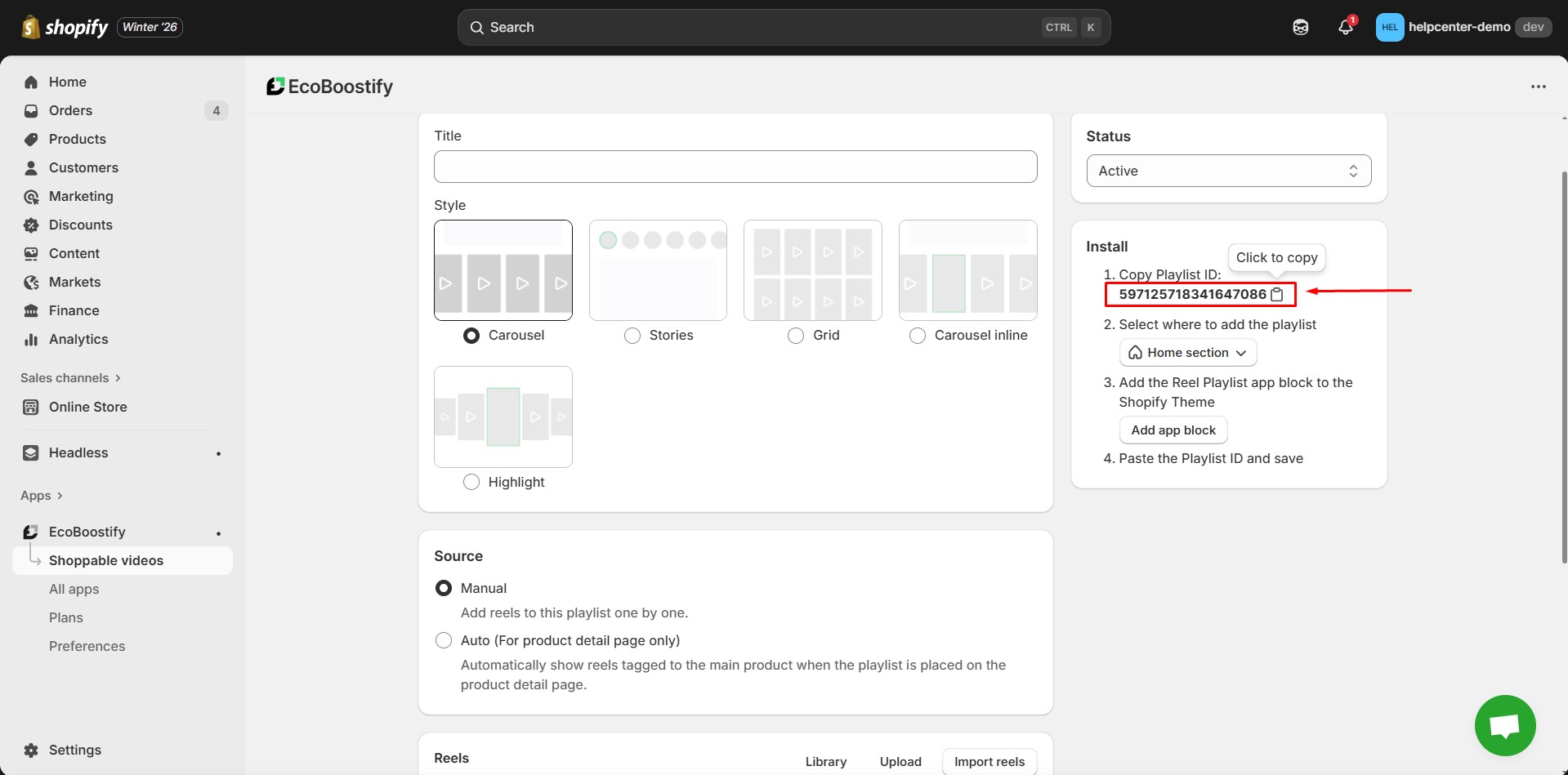
Task: Click the three-dot more options icon
Action: tap(1538, 87)
